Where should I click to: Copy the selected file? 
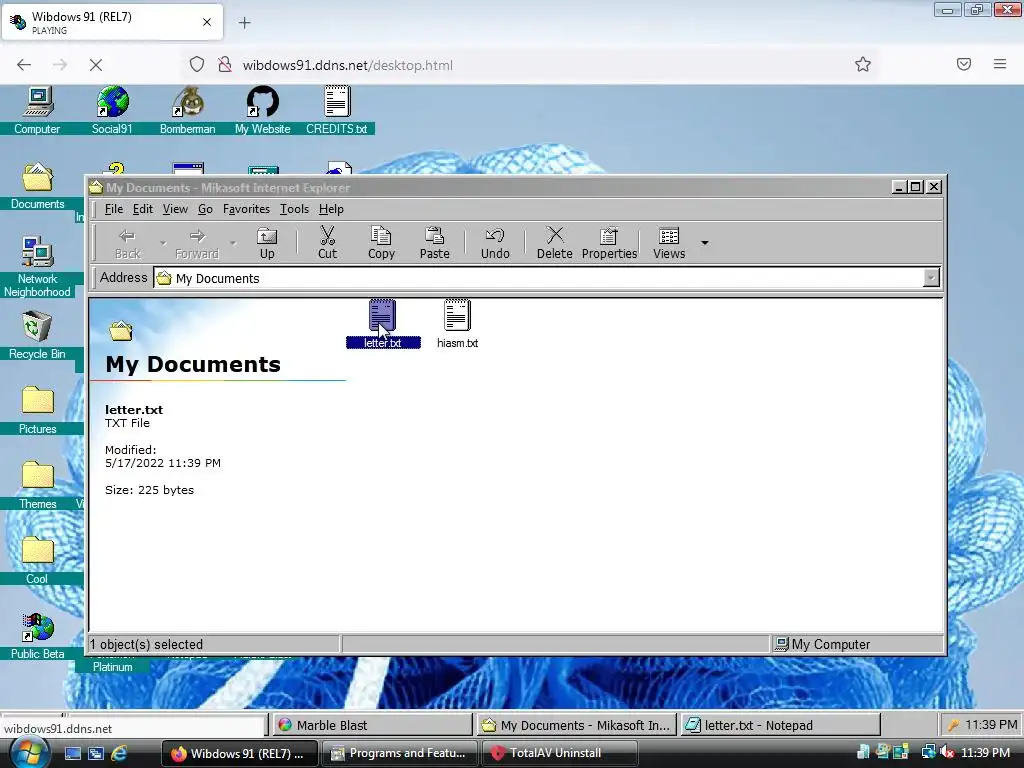tap(381, 243)
